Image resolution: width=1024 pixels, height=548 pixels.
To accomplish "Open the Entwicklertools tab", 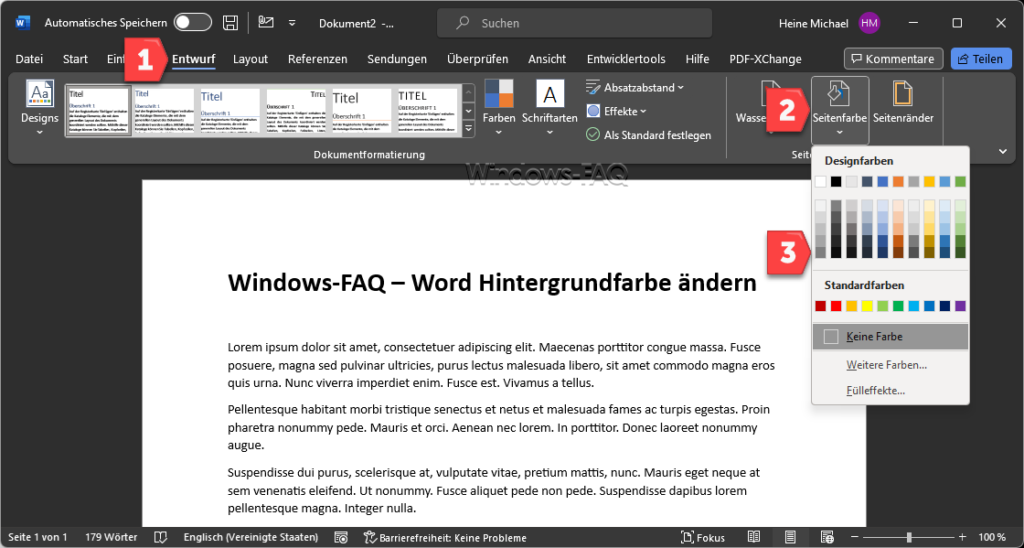I will [626, 59].
